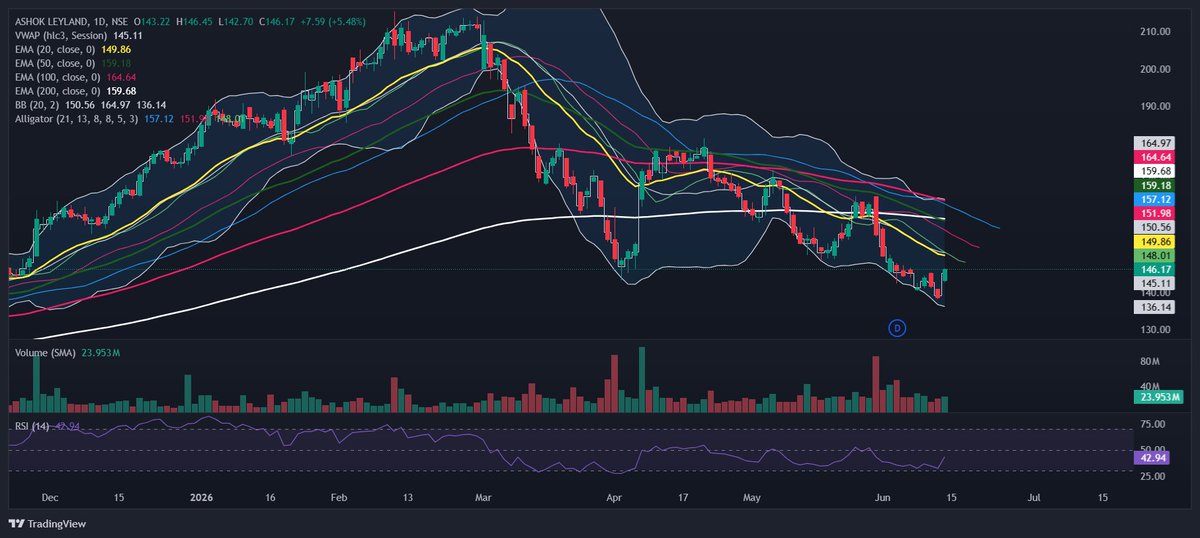
Task: Click the 210.00 tick on the price axis
Action: click(x=1156, y=32)
